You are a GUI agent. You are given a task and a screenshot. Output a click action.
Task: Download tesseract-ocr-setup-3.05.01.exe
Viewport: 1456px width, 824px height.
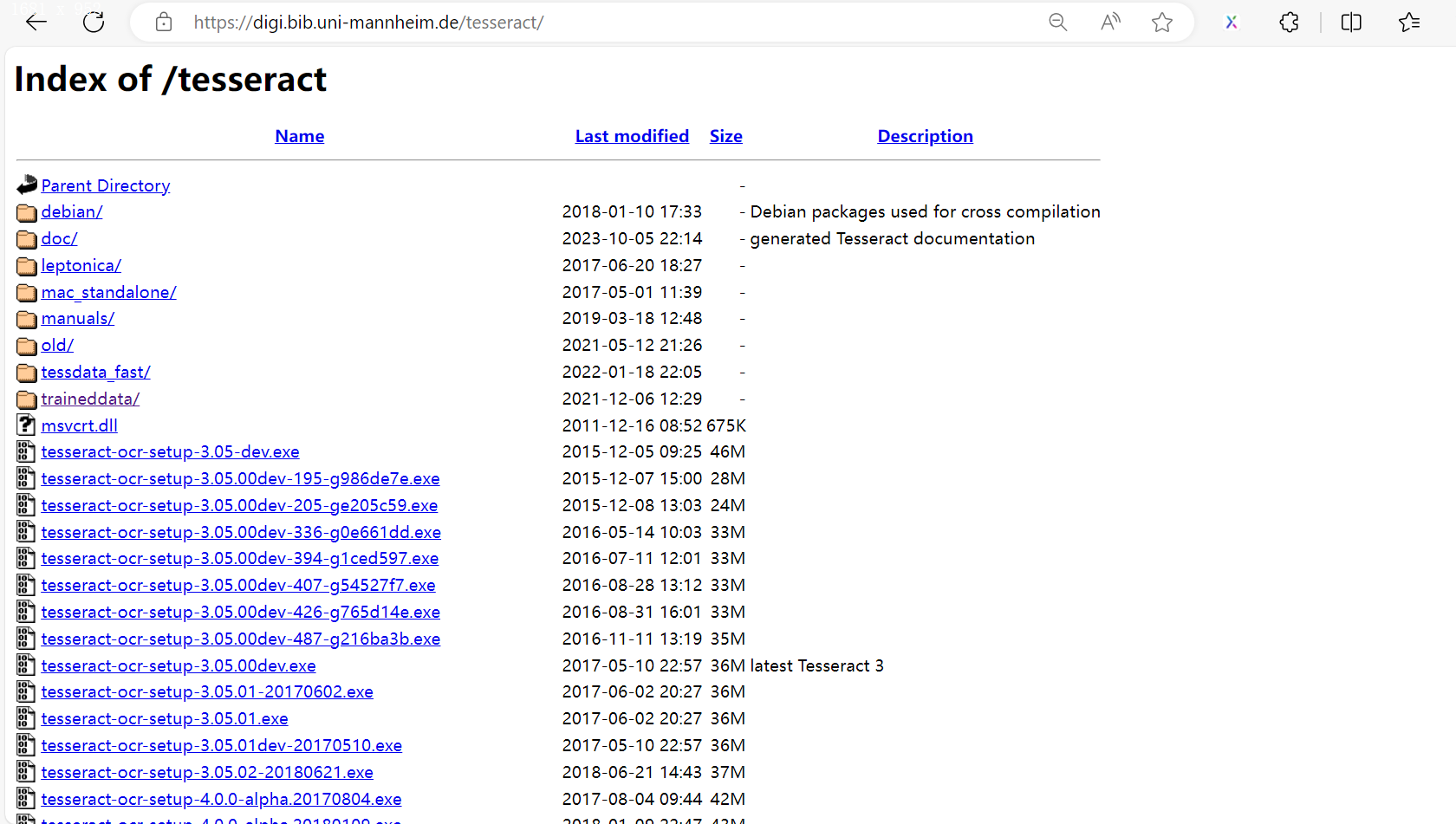click(165, 718)
